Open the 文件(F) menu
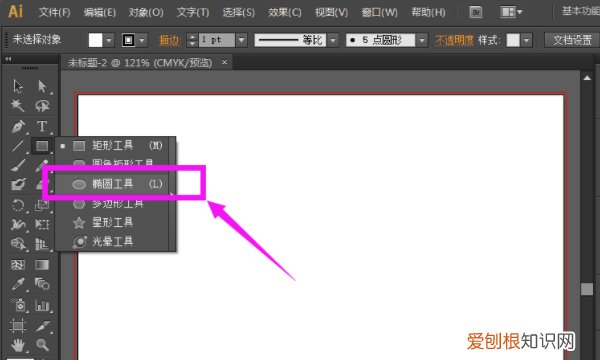Image resolution: width=600 pixels, height=360 pixels. [x=54, y=12]
